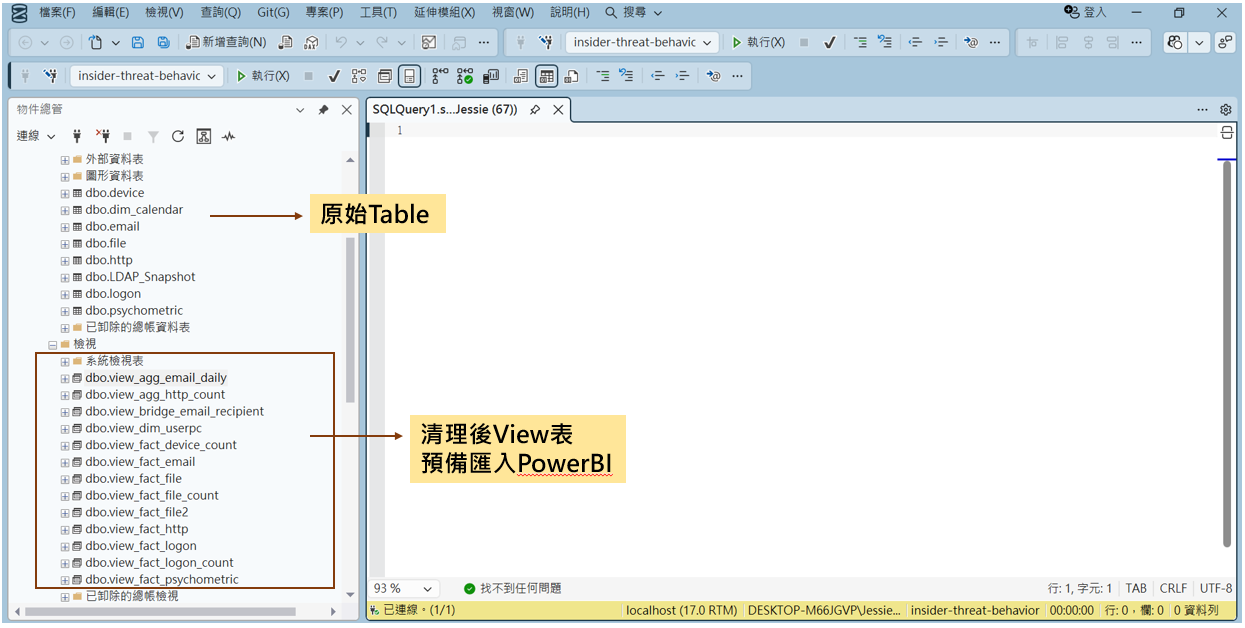The image size is (1245, 628).
Task: Pin the 物件總管 panel with pushpin icon
Action: pyautogui.click(x=323, y=110)
